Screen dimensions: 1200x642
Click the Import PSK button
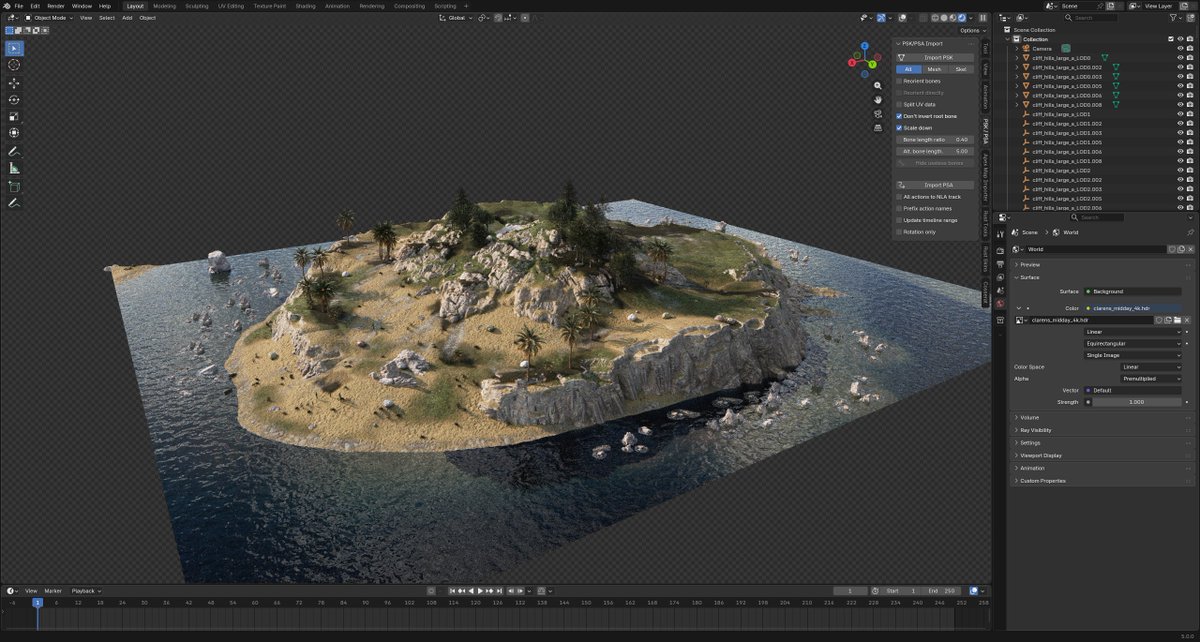(935, 57)
